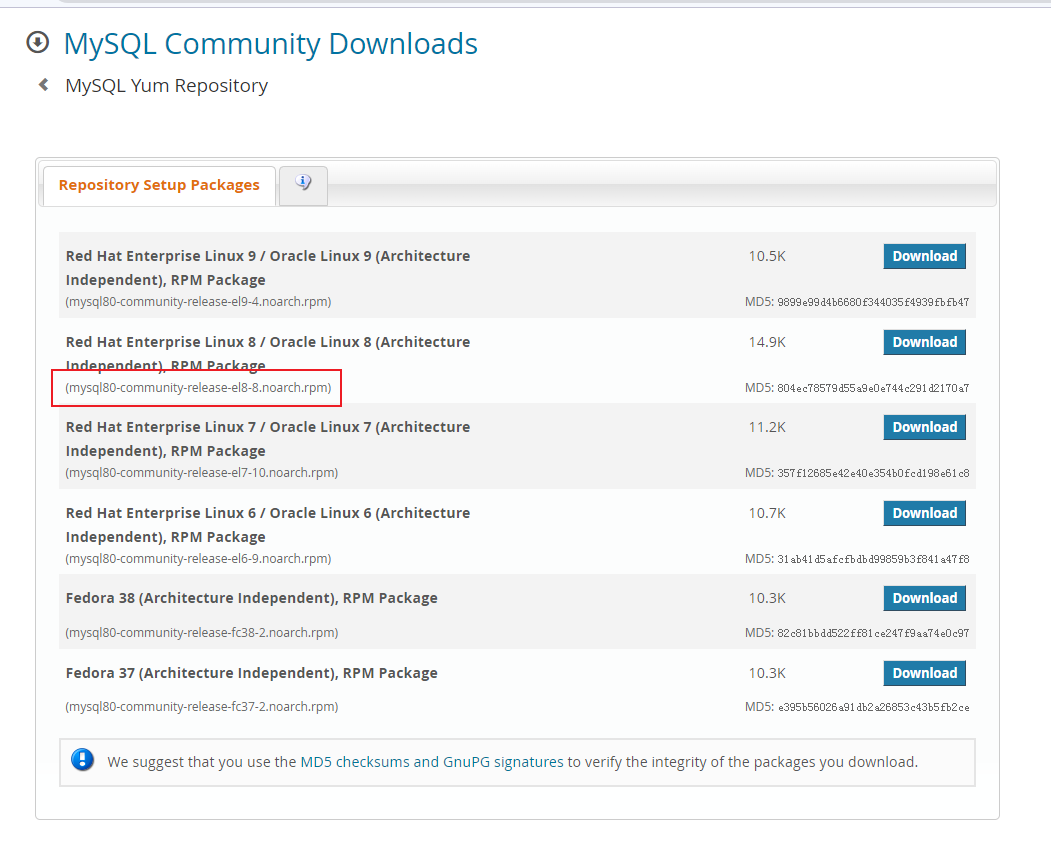Click the Fedora 37 package title
Screen dimensions: 1051x861
[x=251, y=673]
